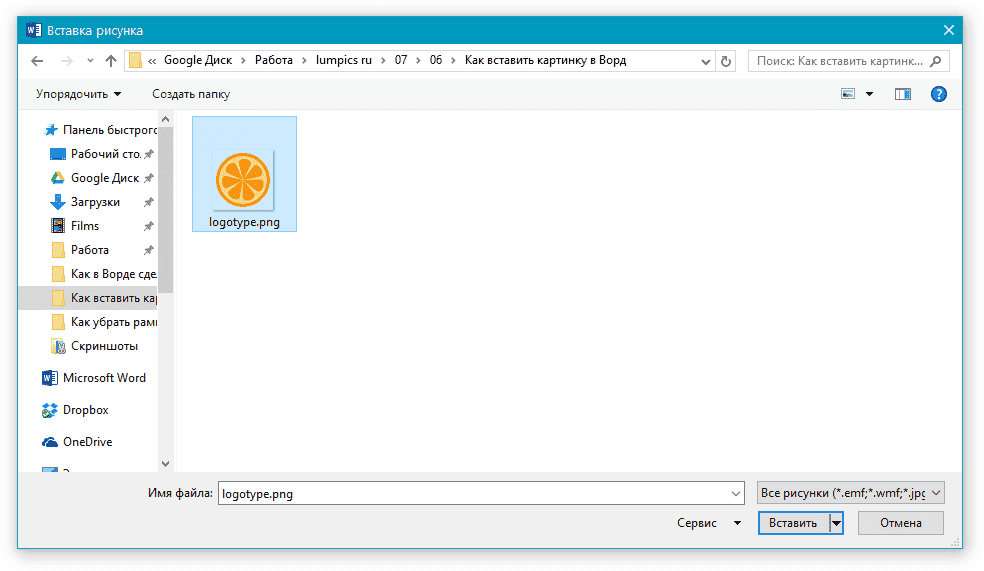
Task: Click the chevron after Google Диск
Action: click(x=243, y=61)
